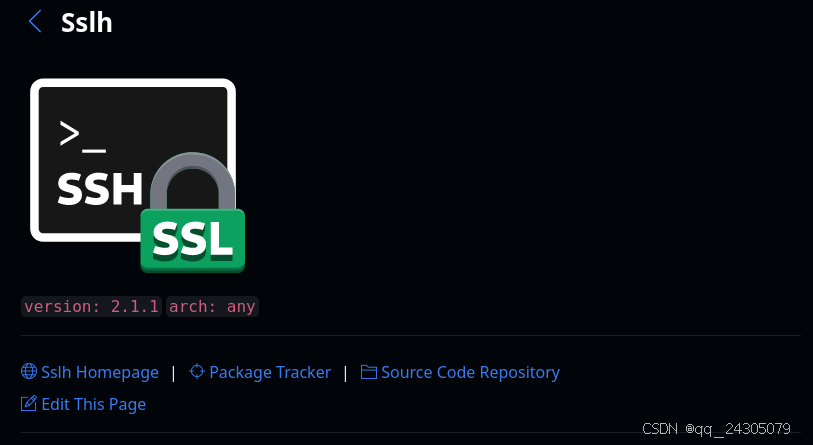Open the Source Code Repository link

coord(470,372)
